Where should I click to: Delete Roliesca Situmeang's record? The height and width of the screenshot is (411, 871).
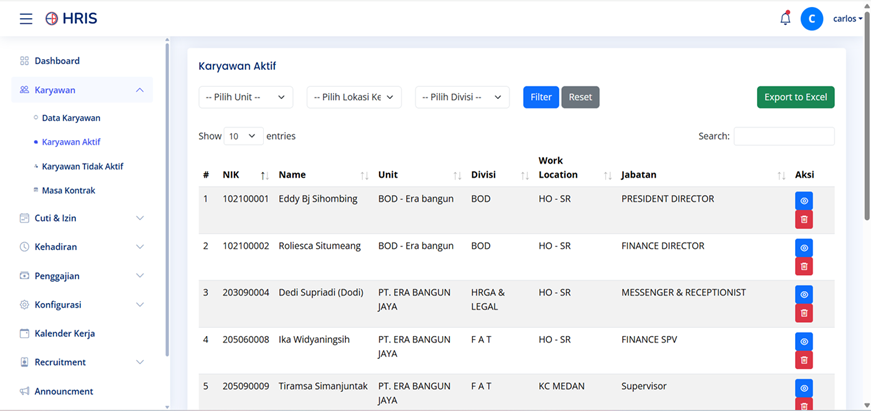pyautogui.click(x=804, y=267)
